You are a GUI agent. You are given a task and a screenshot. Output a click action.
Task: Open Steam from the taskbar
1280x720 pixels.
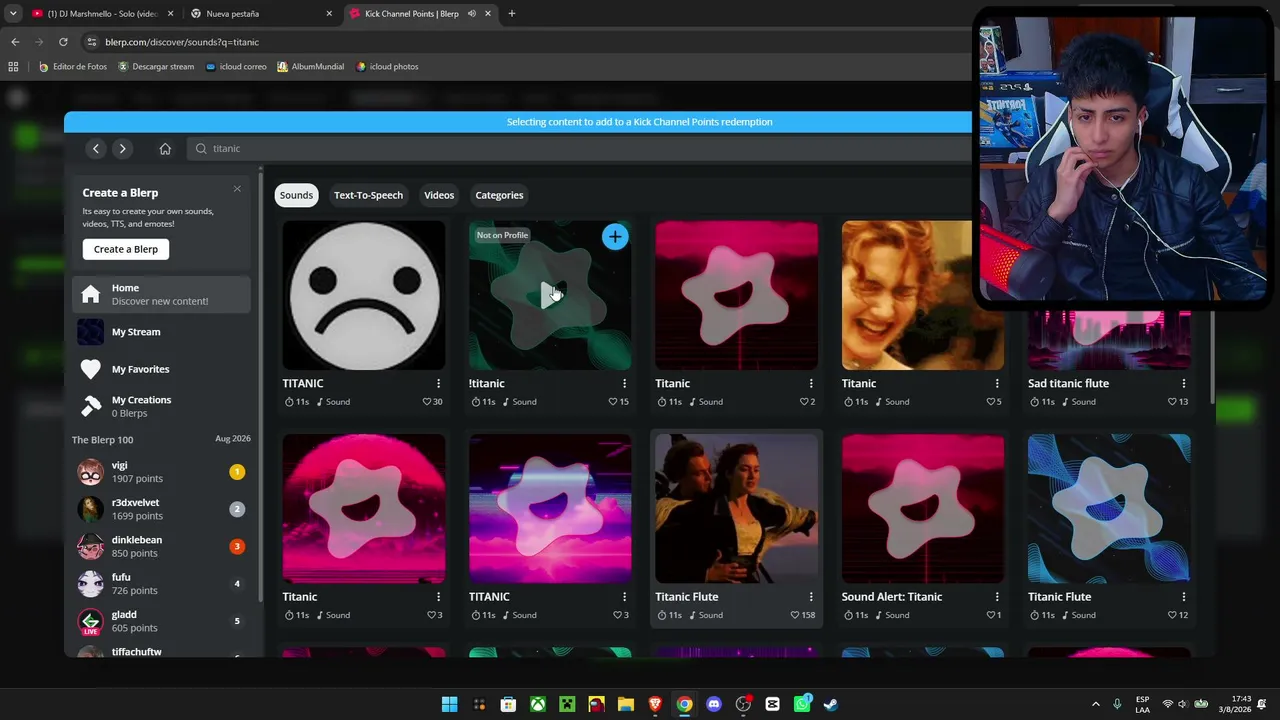point(830,704)
